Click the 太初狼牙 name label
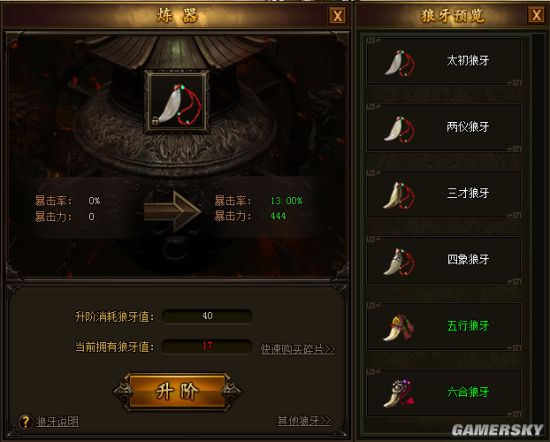 pyautogui.click(x=468, y=60)
